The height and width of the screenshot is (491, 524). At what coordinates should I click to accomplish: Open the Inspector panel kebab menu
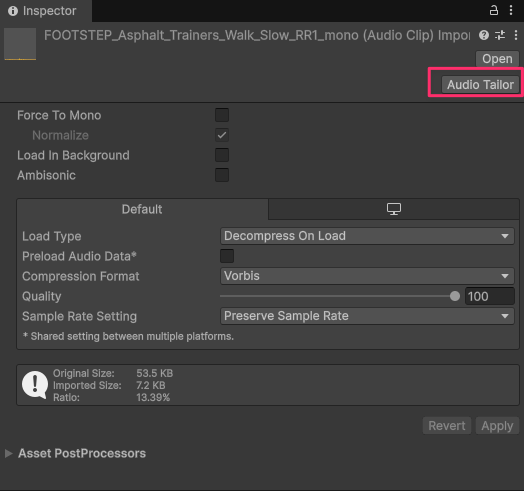(x=511, y=10)
